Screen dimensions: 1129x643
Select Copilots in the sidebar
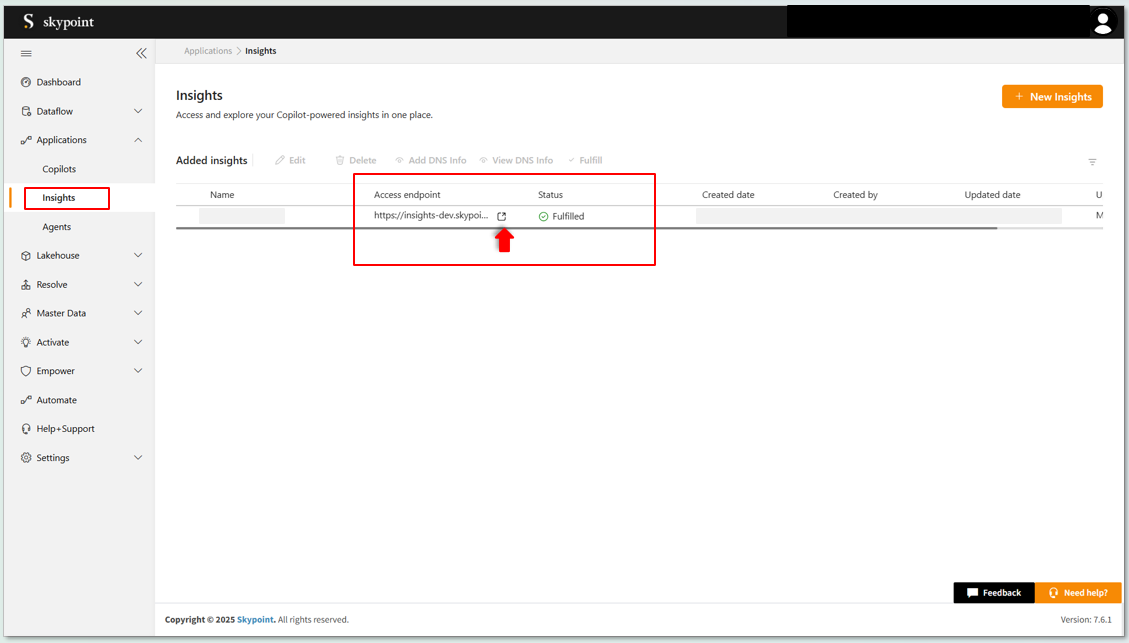coord(59,169)
